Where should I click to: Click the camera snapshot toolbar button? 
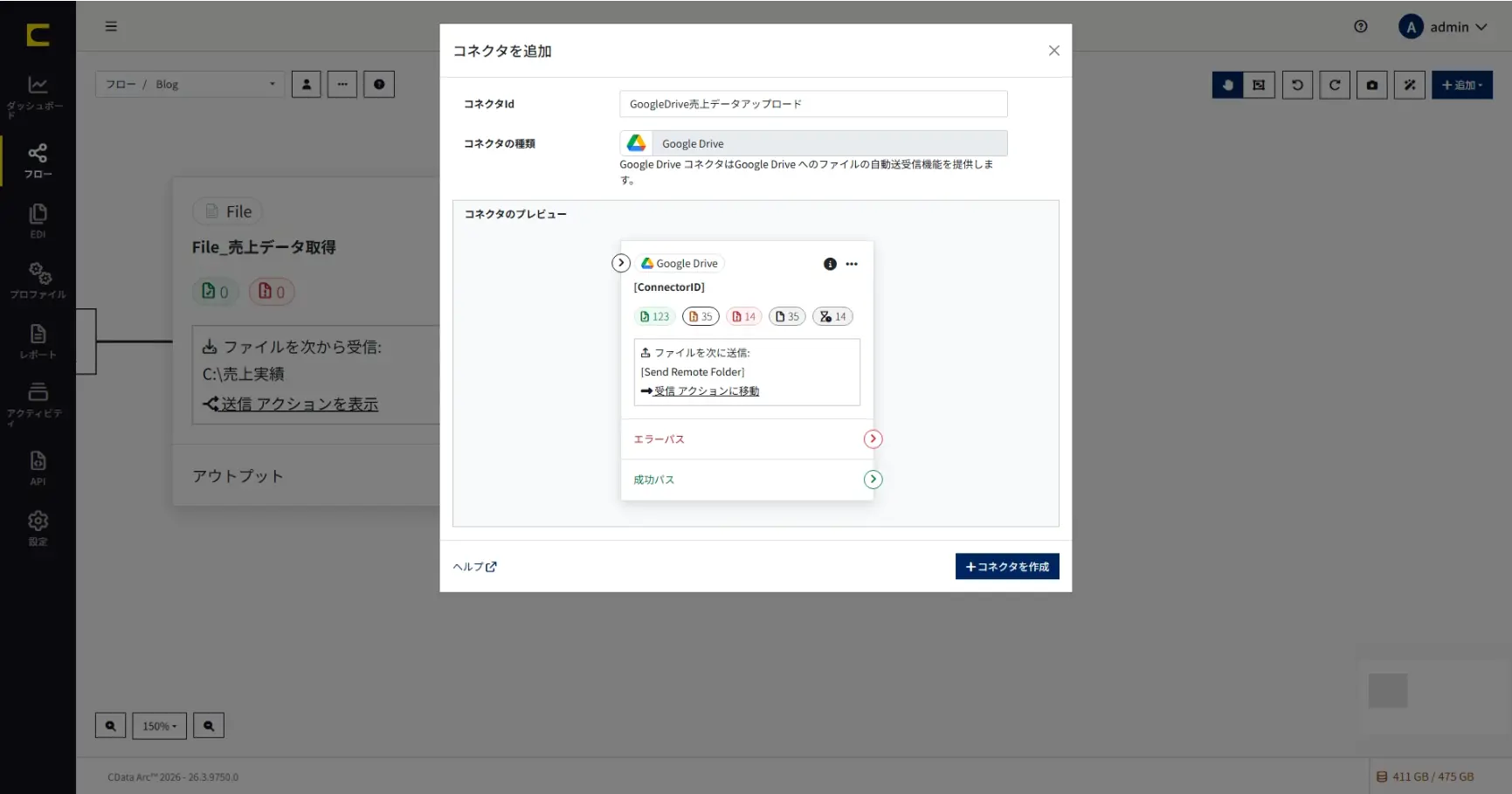coord(1372,85)
